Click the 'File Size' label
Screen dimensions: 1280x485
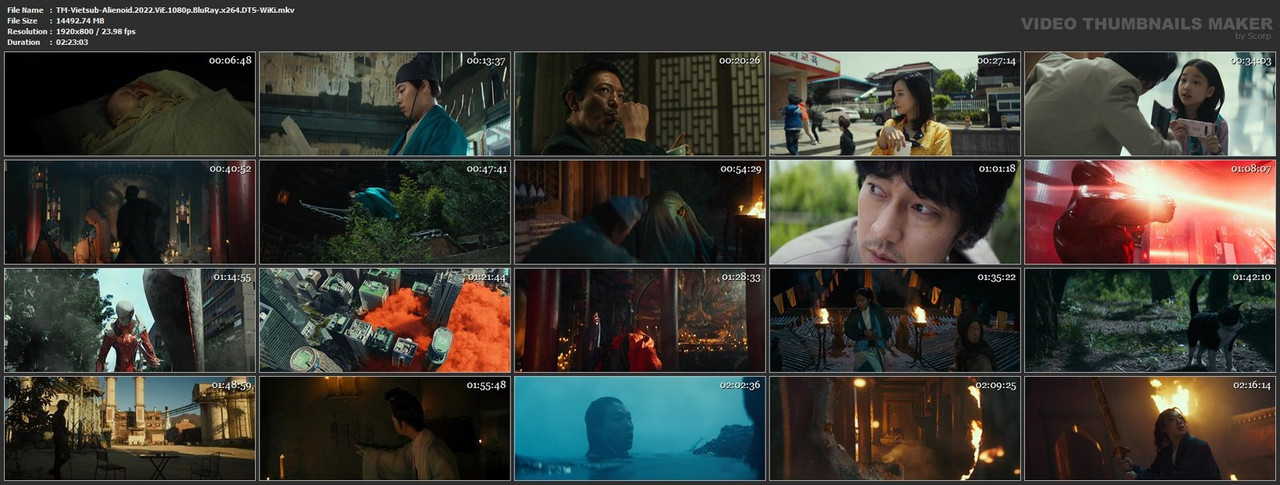(x=22, y=20)
